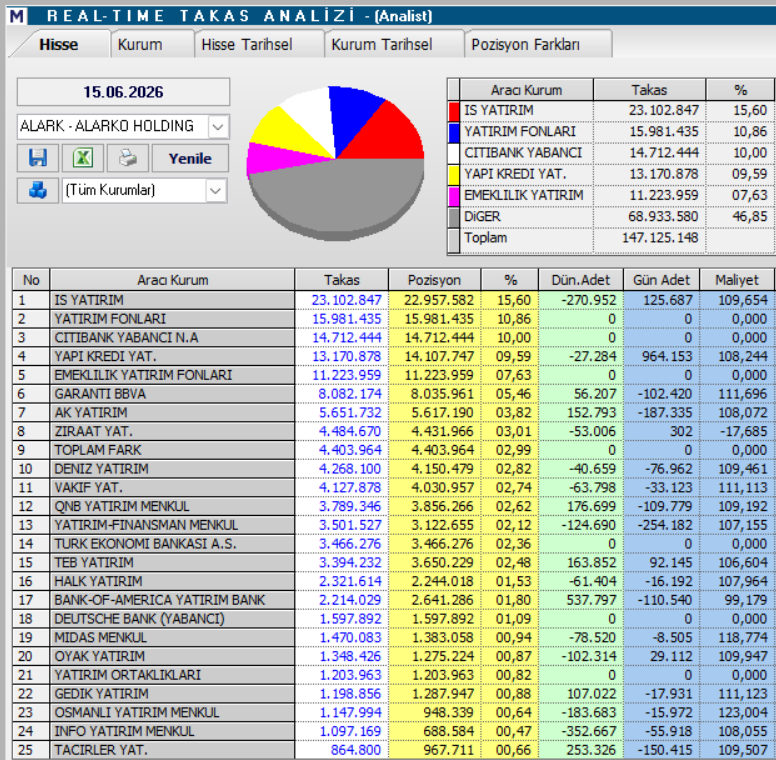Select the OSMANLI YATIRIM MENKUL row
The width and height of the screenshot is (776, 760).
coord(394,713)
